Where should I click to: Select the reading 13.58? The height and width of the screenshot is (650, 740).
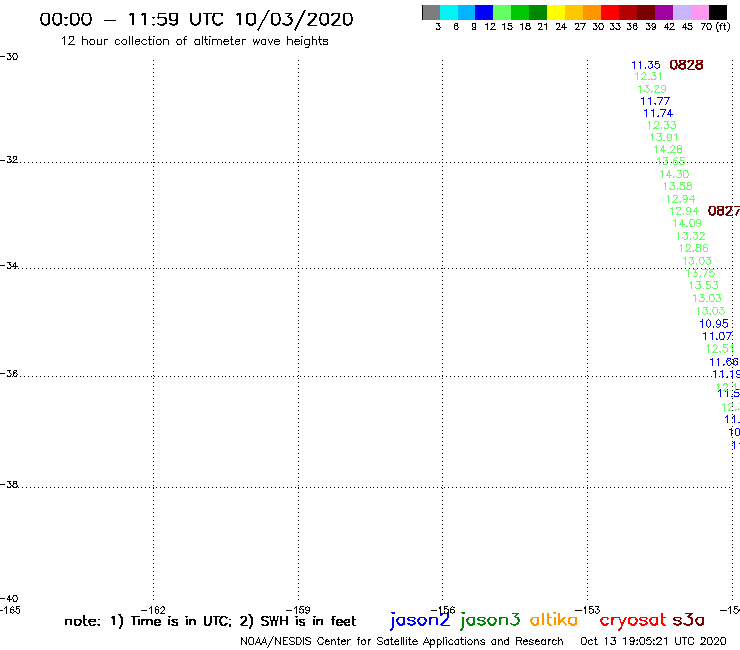[678, 186]
